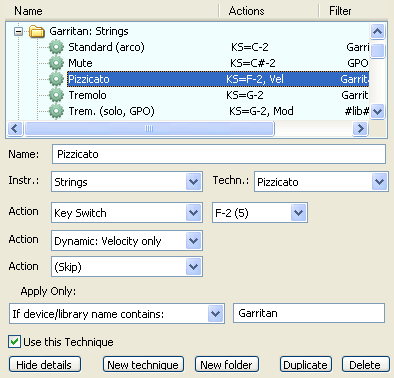Click the KS=C-2 action cell
The width and height of the screenshot is (394, 378).
pos(250,47)
